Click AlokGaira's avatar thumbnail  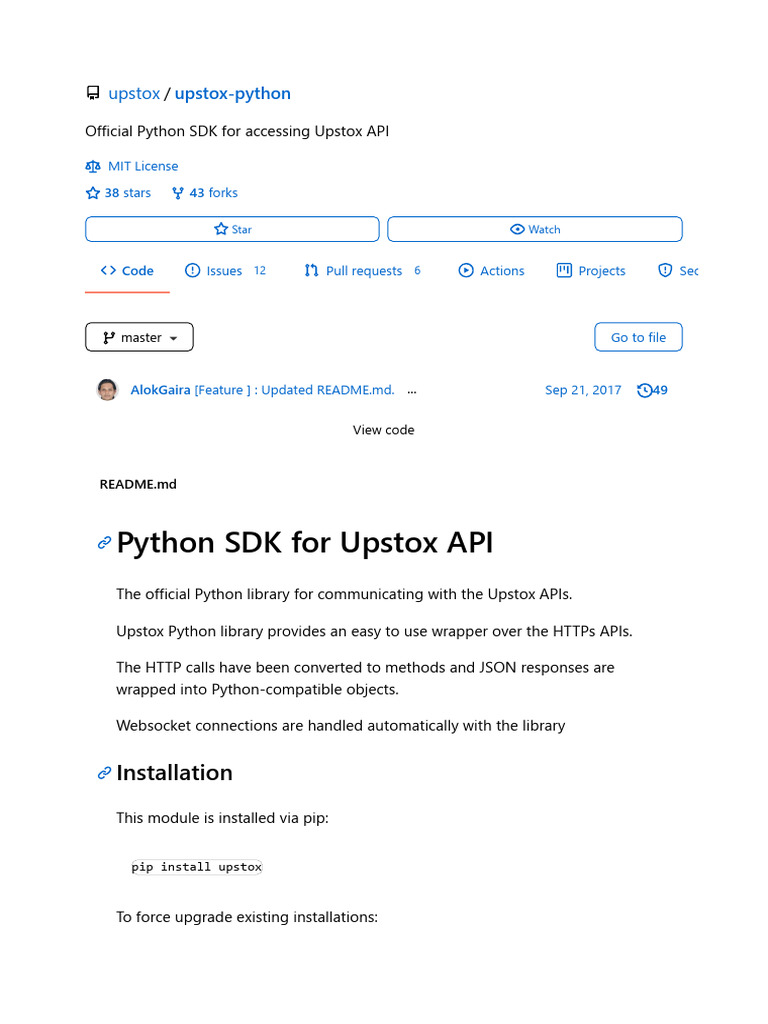pyautogui.click(x=107, y=390)
